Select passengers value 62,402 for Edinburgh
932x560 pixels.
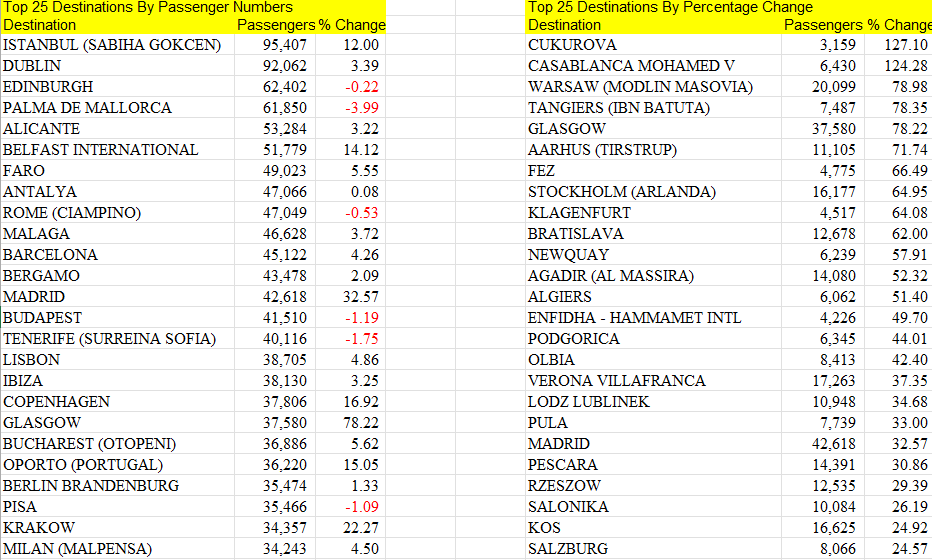(x=275, y=87)
